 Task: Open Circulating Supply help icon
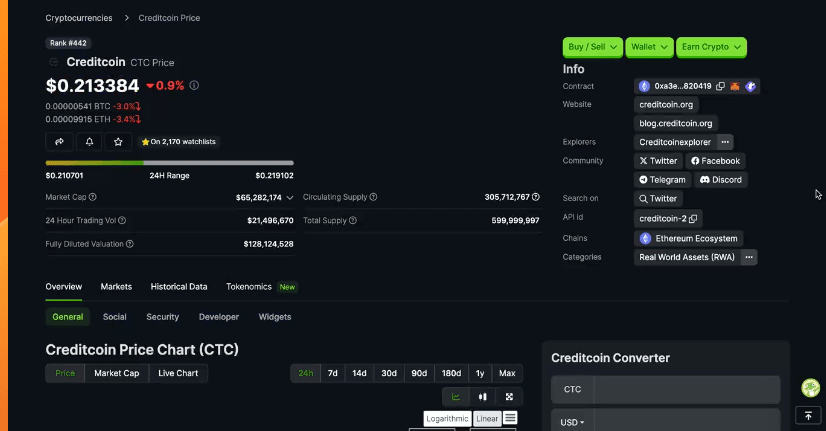tap(373, 197)
